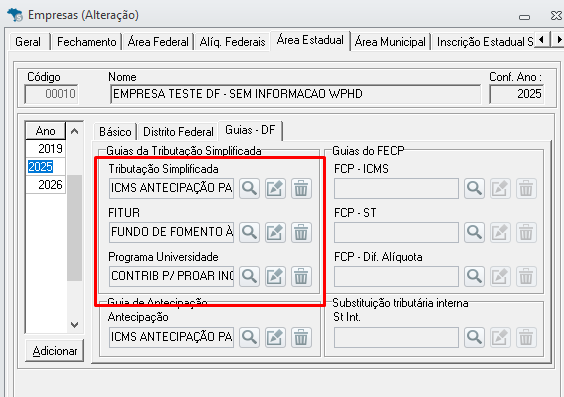This screenshot has width=564, height=397.
Task: Click the empty FCP - ST field
Action: click(x=396, y=232)
